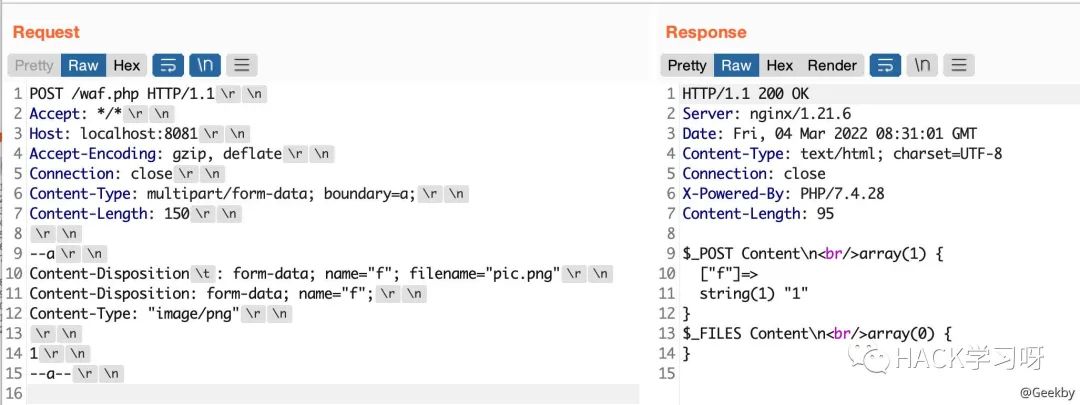The image size is (1080, 405).
Task: Switch Response view to Pretty tab
Action: point(687,65)
